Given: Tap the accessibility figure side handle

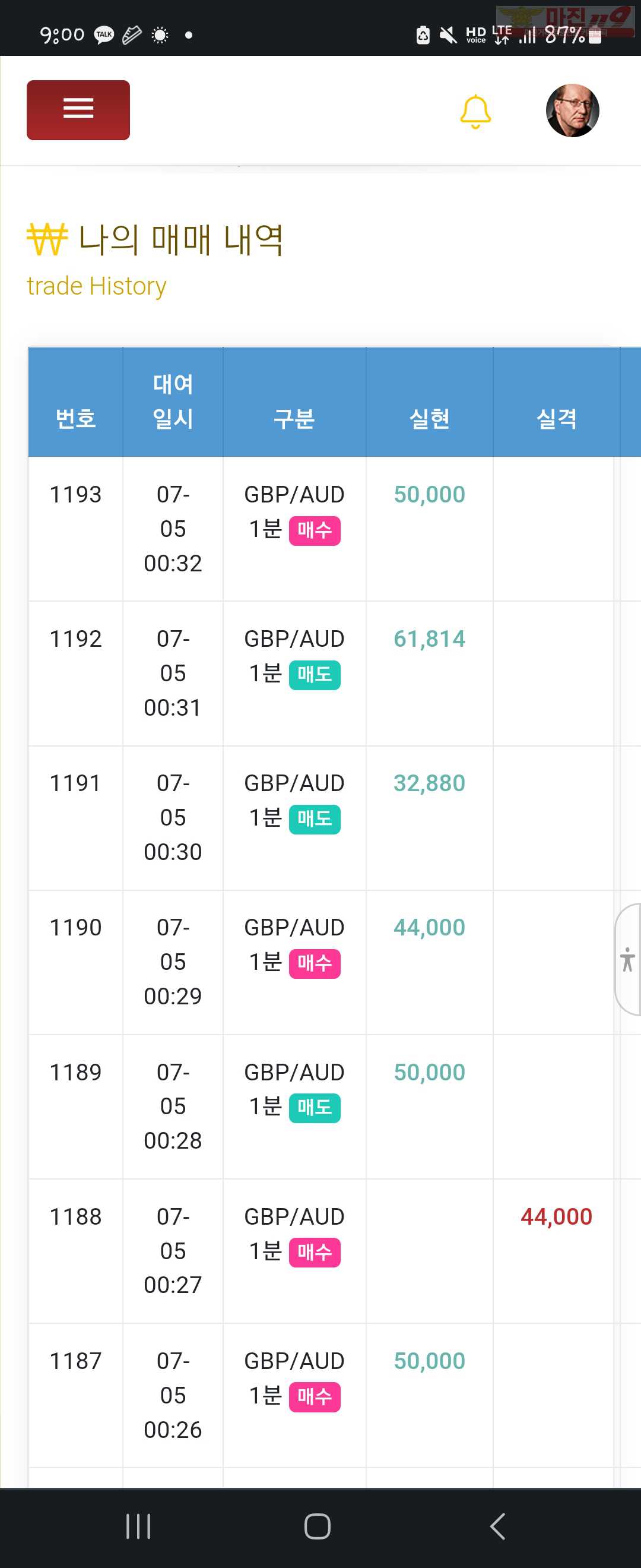Looking at the screenshot, I should (x=627, y=959).
